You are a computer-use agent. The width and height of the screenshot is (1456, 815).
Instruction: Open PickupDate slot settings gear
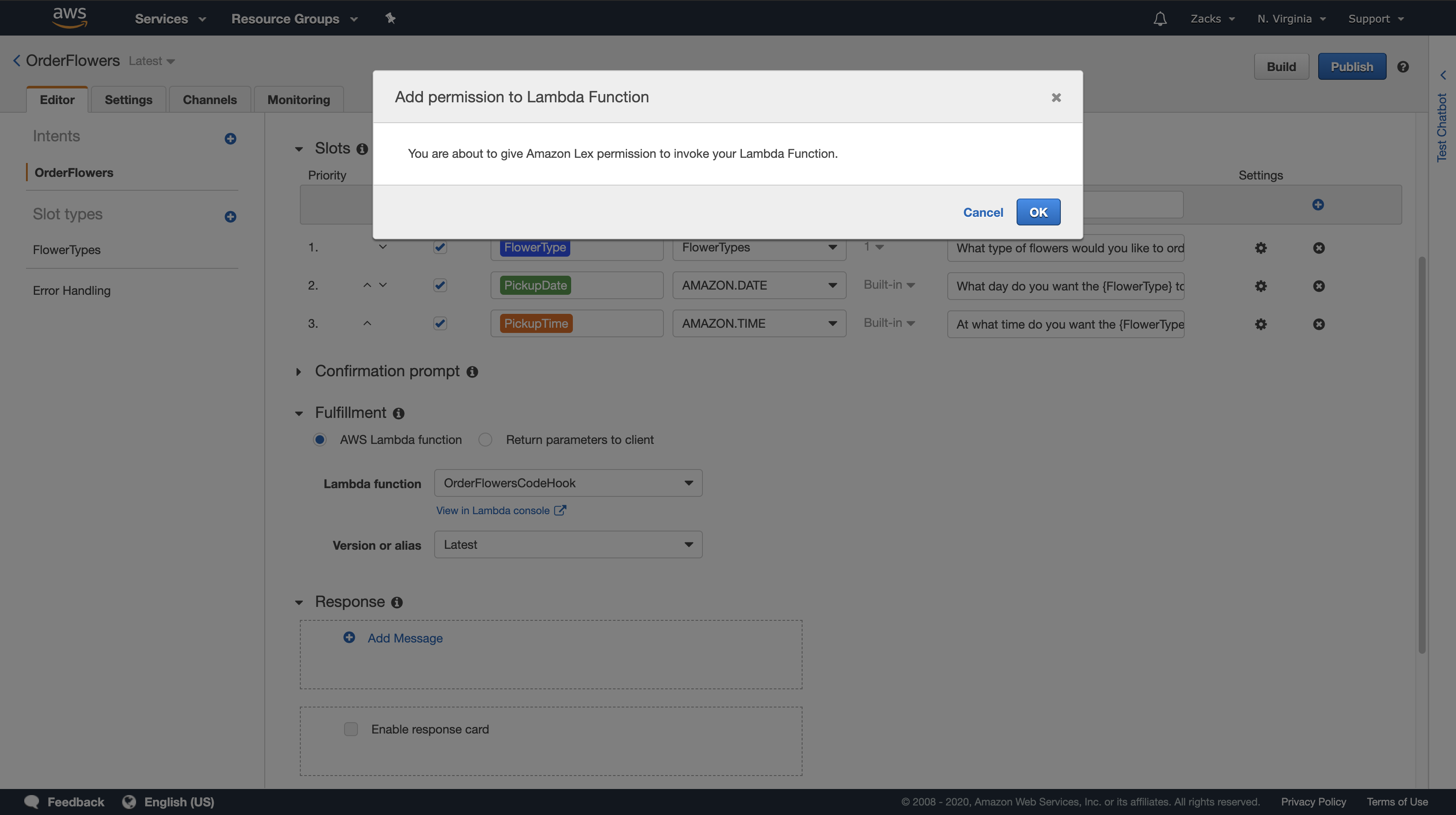pos(1261,286)
